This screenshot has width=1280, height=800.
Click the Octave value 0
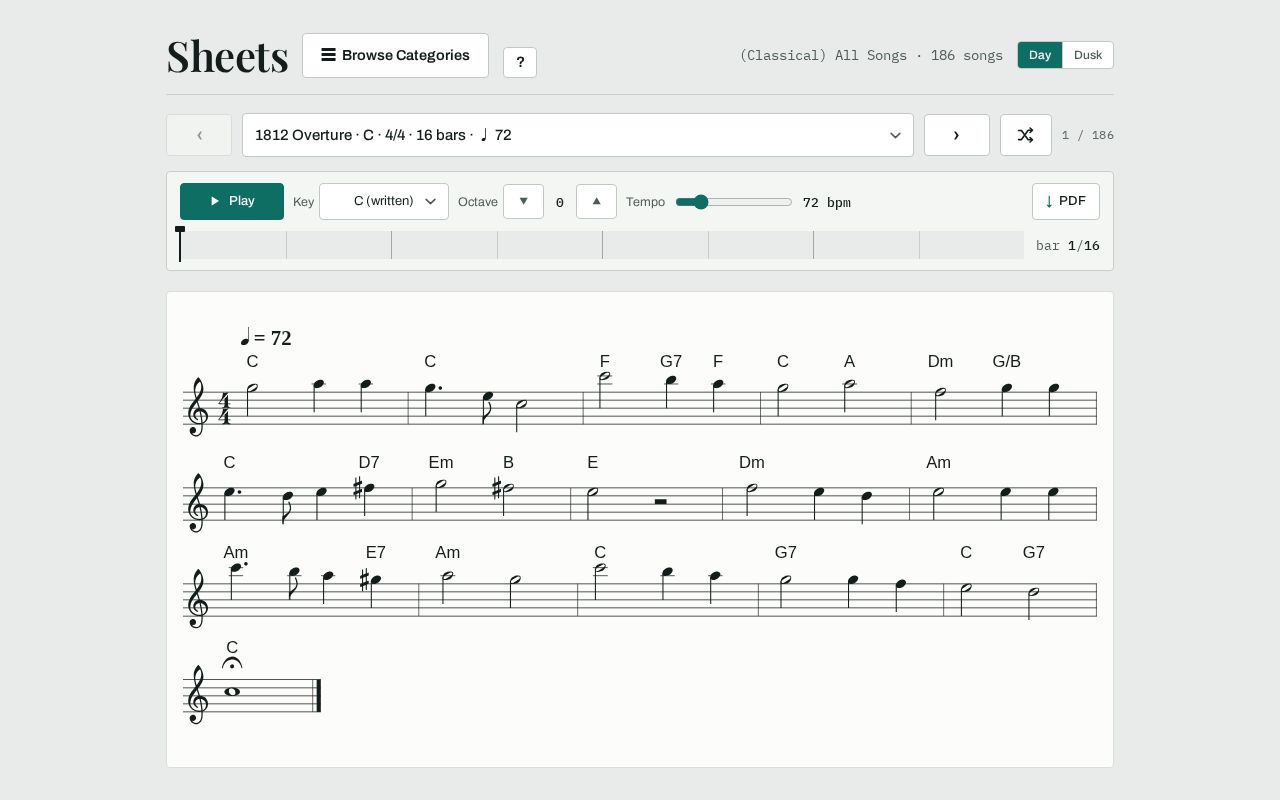click(x=560, y=203)
